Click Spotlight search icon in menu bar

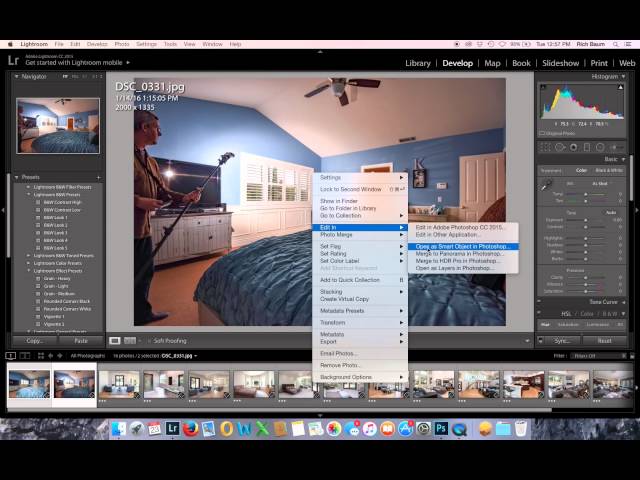pyautogui.click(x=615, y=44)
